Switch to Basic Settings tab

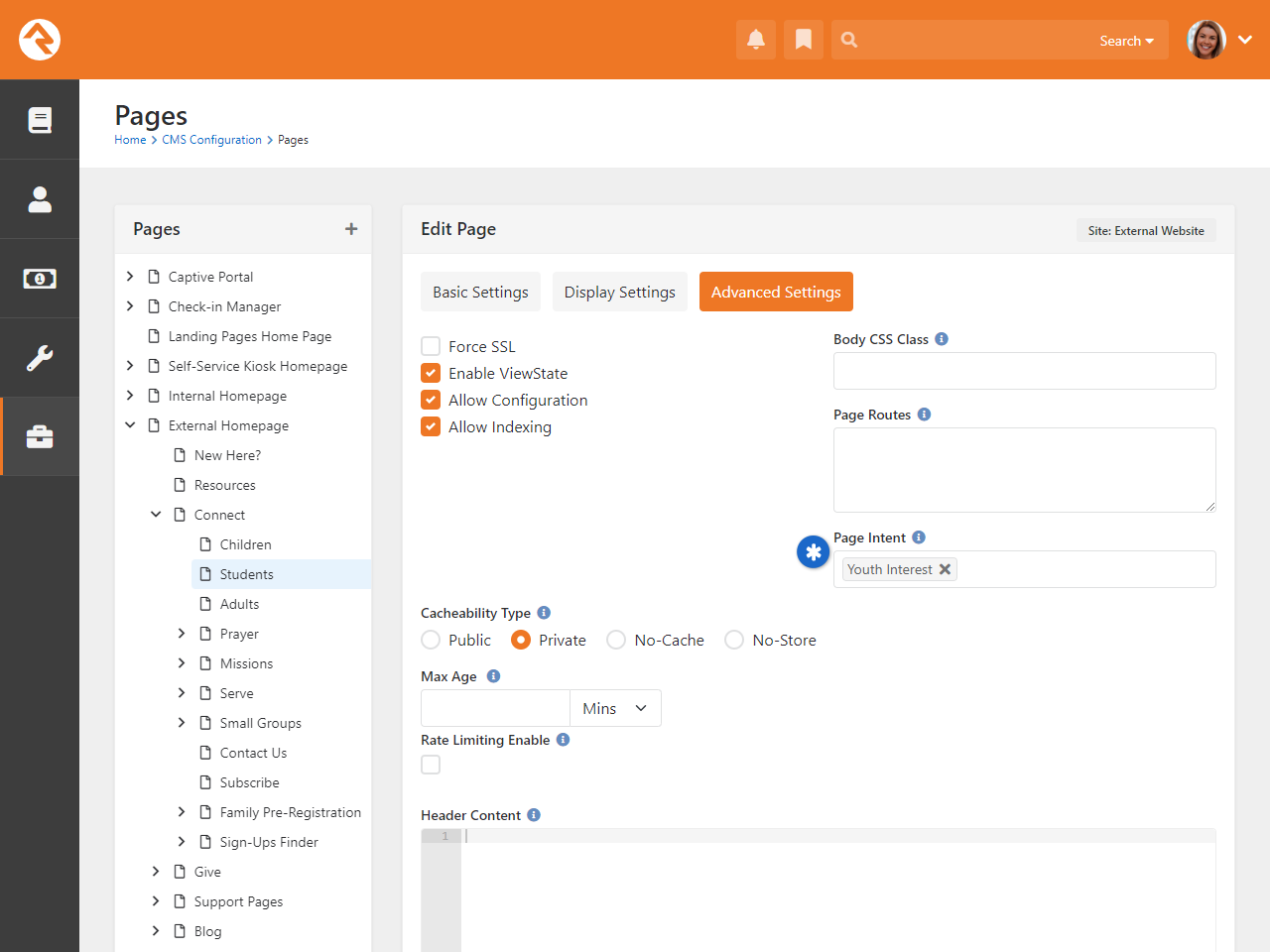tap(480, 292)
